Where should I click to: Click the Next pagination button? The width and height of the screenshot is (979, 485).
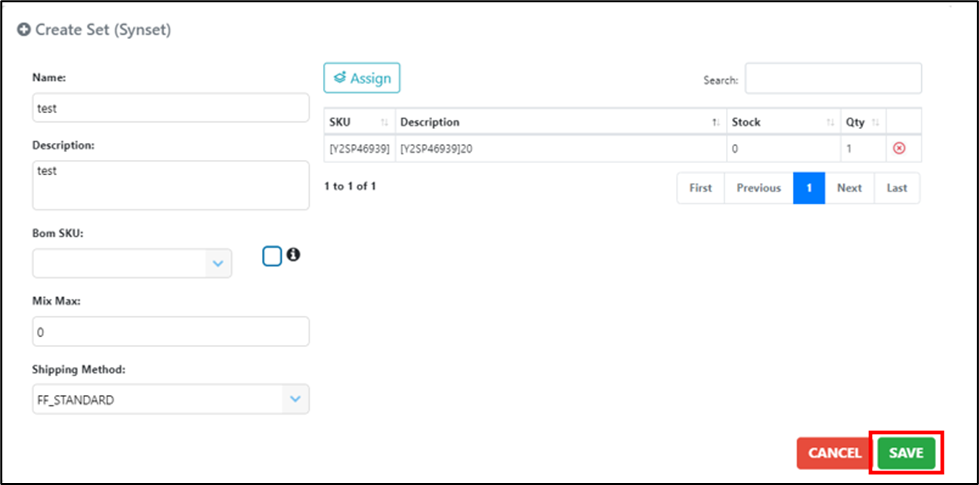[x=849, y=188]
